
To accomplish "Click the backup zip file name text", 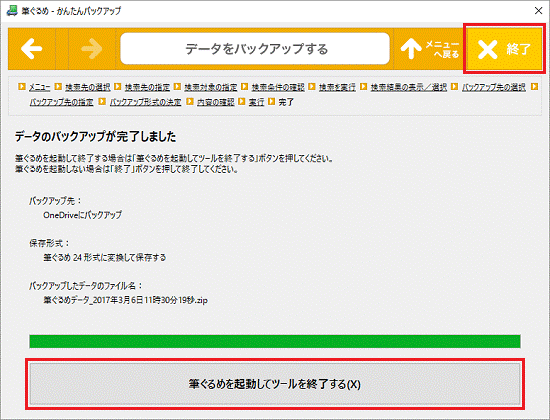I will pyautogui.click(x=126, y=300).
